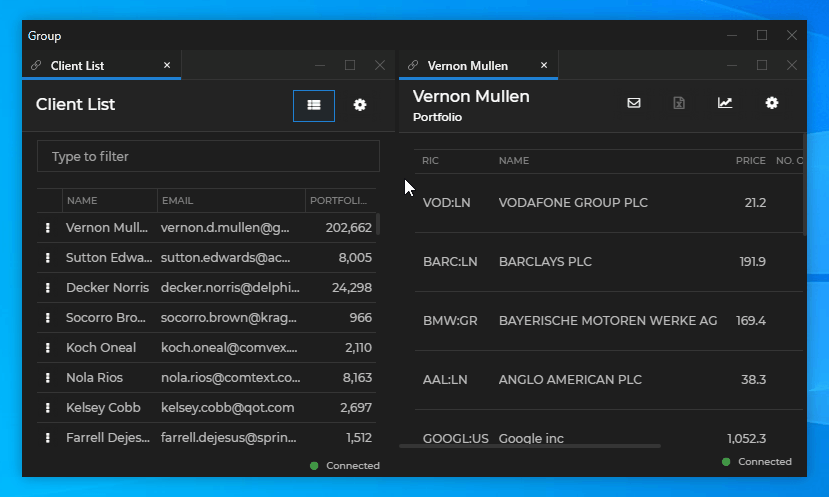
Task: Open row menu for Kelsey Cobb
Action: tap(48, 408)
